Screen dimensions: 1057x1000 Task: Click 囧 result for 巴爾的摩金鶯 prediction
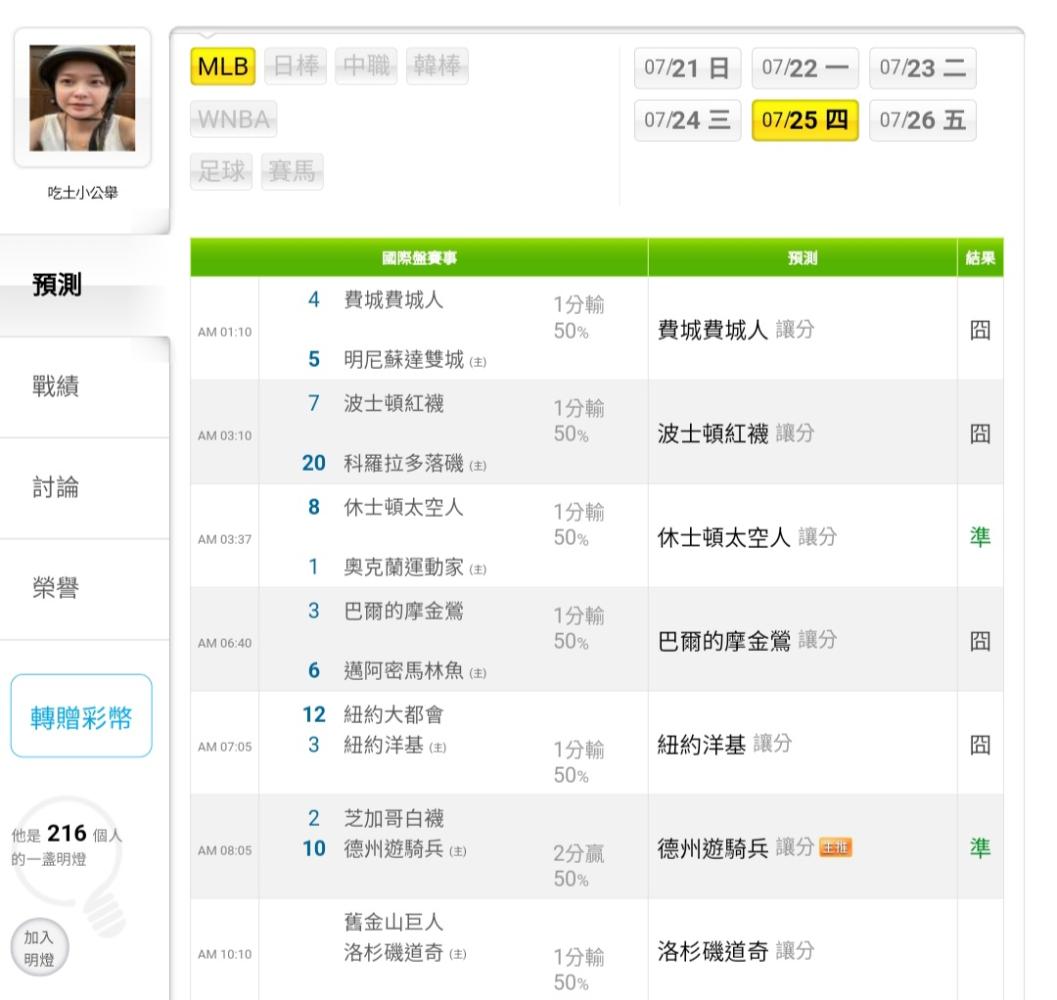pos(980,641)
